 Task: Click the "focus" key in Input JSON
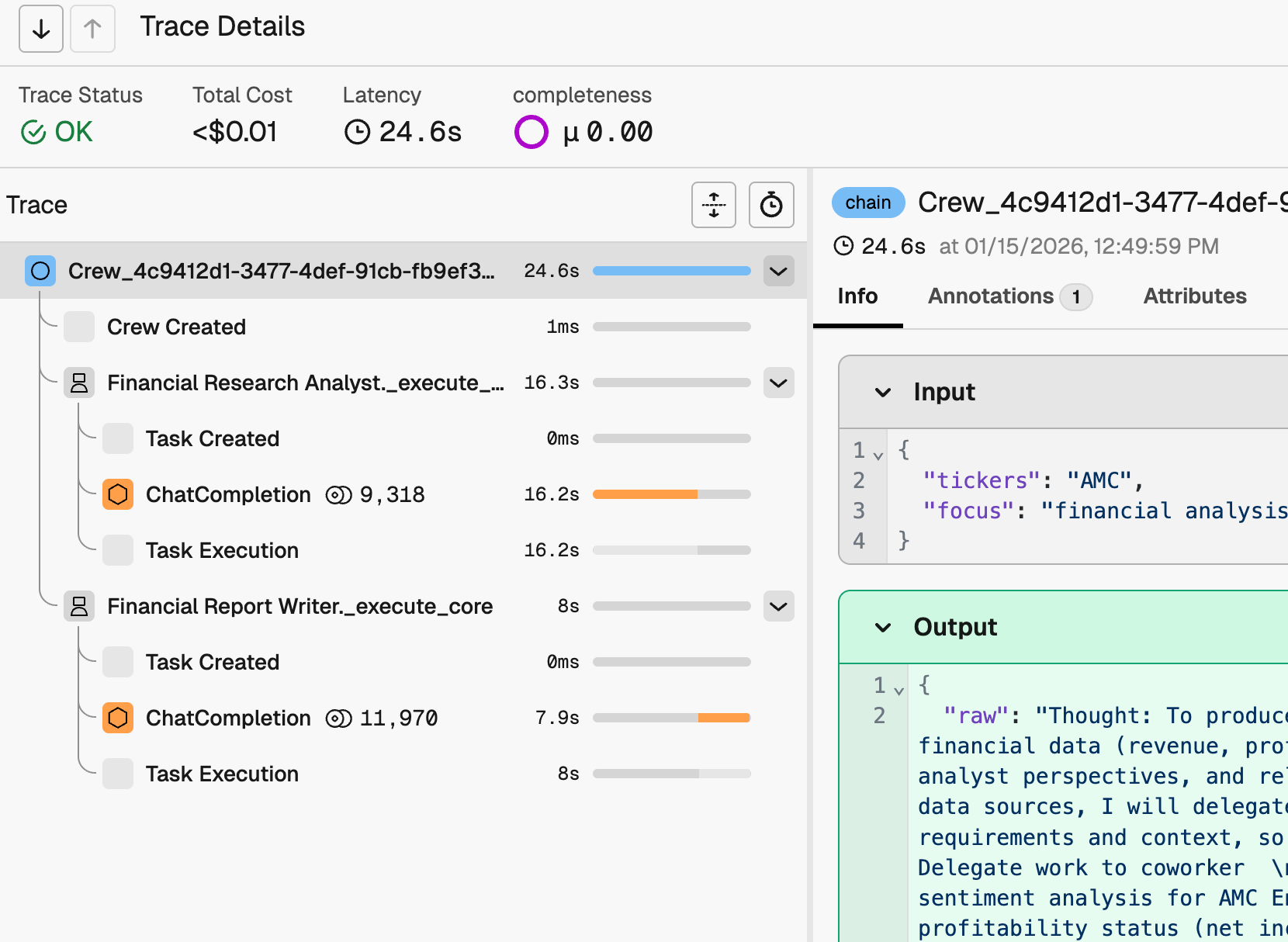coord(968,511)
